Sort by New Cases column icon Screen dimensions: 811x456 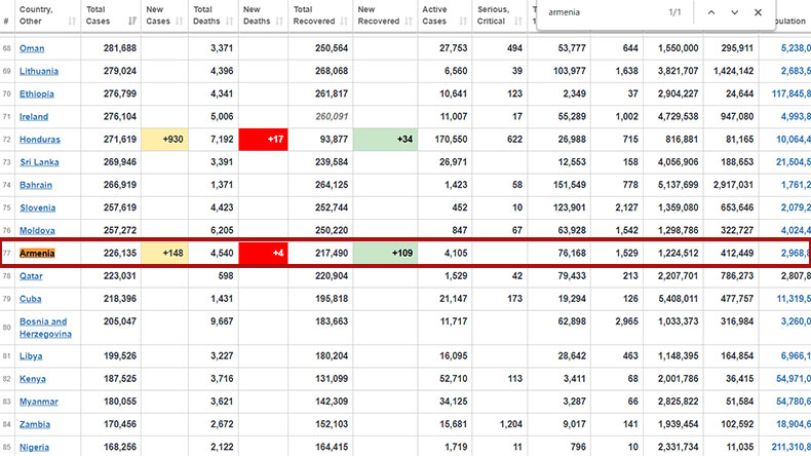pyautogui.click(x=179, y=21)
